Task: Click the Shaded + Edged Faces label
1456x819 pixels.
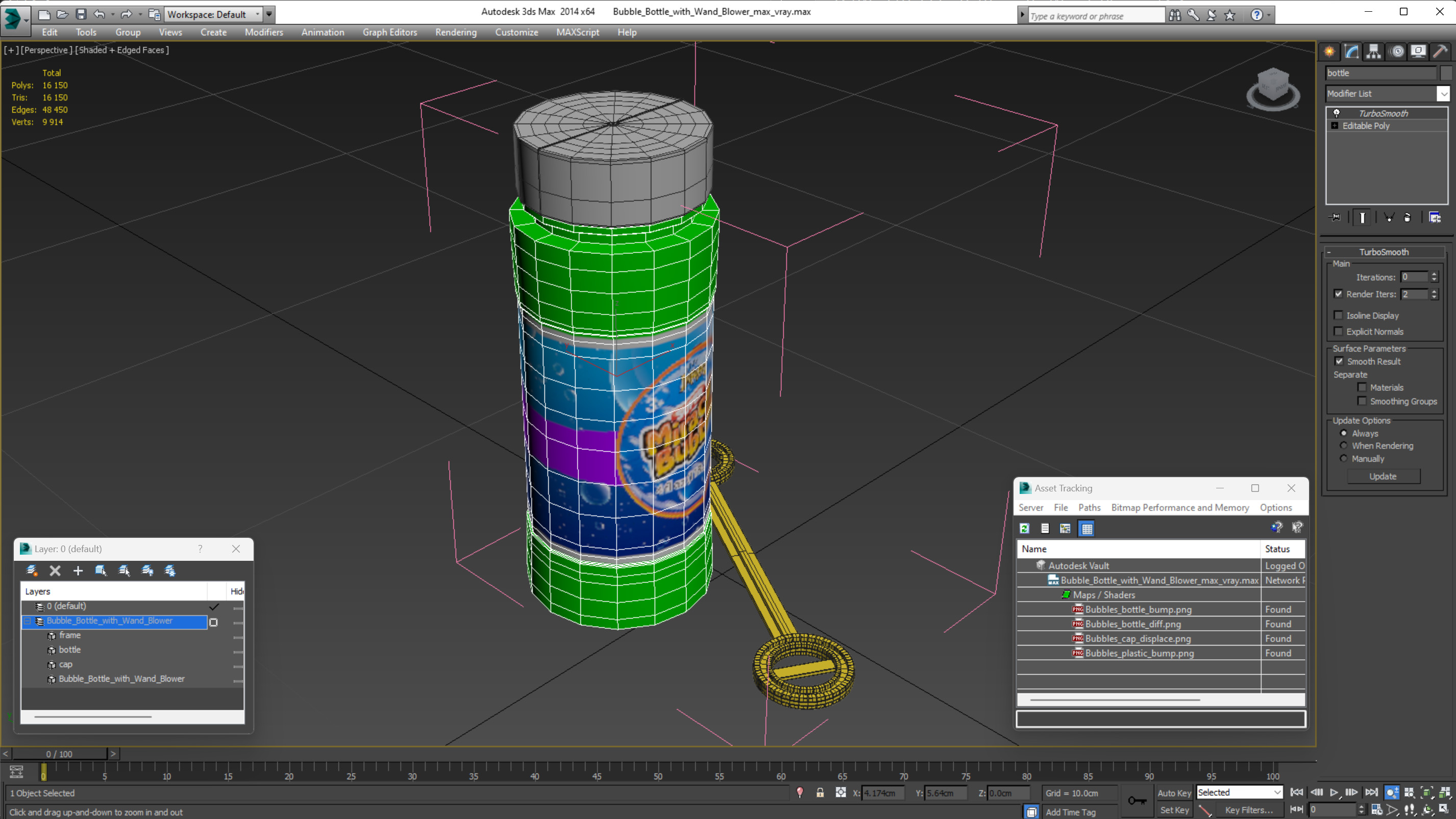Action: (122, 49)
